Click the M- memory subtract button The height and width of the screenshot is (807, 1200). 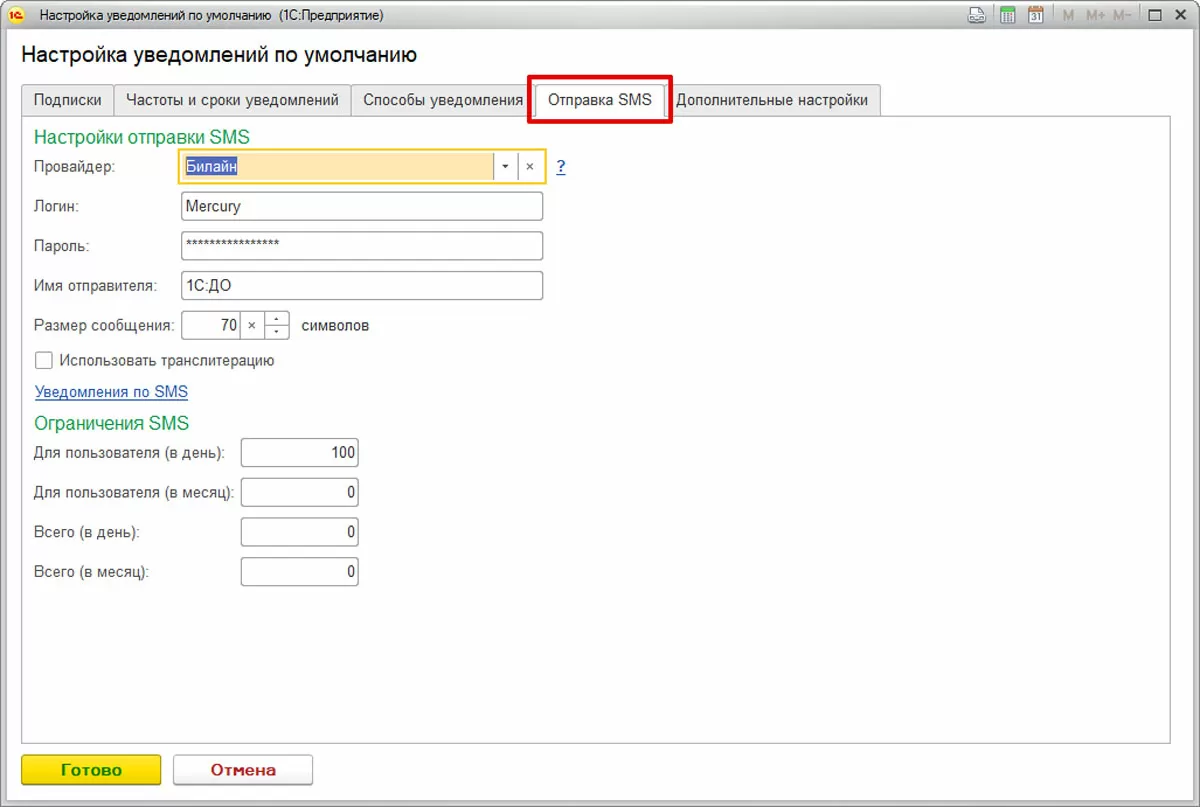(1122, 16)
